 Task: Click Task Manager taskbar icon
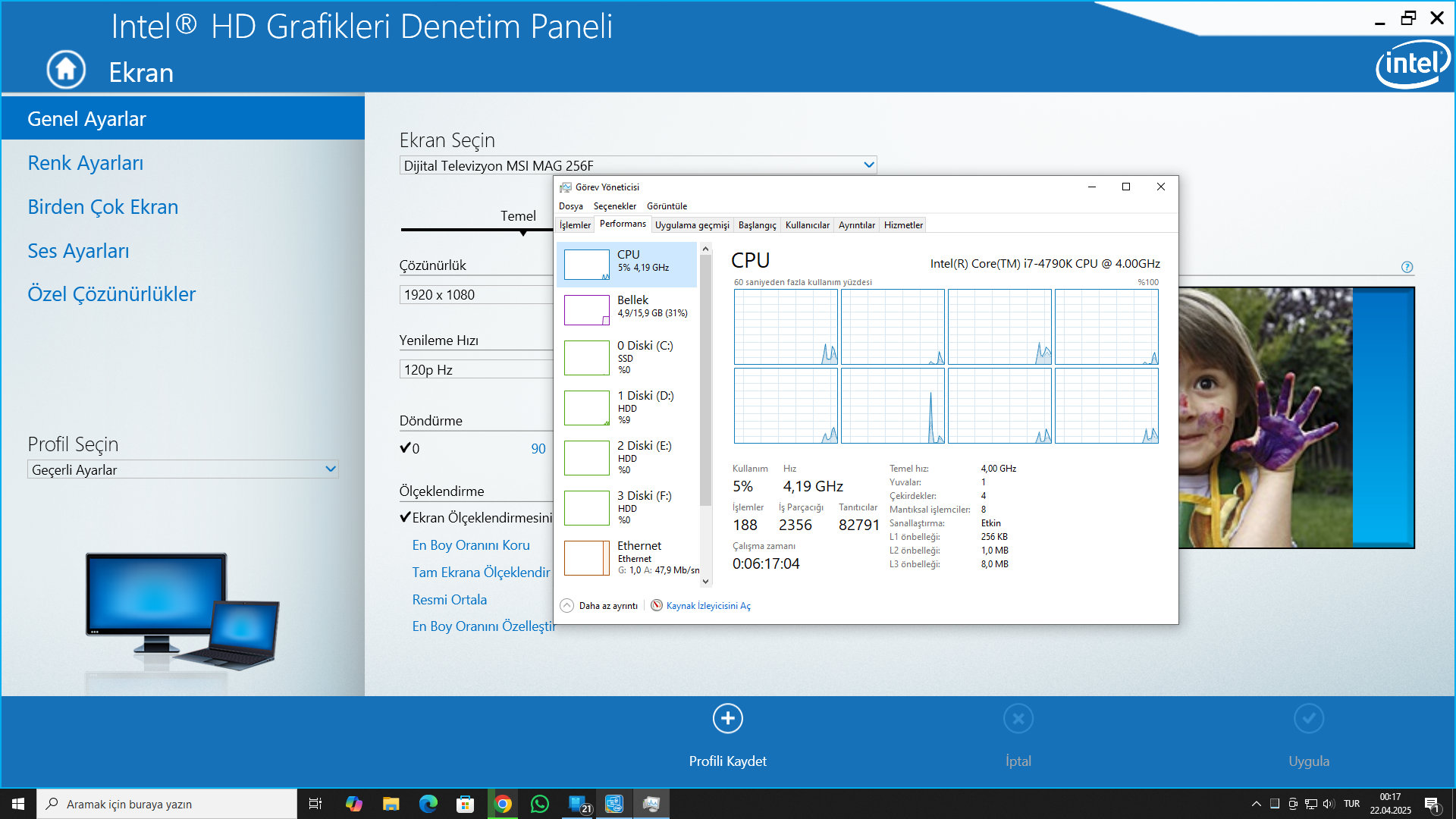tap(651, 804)
